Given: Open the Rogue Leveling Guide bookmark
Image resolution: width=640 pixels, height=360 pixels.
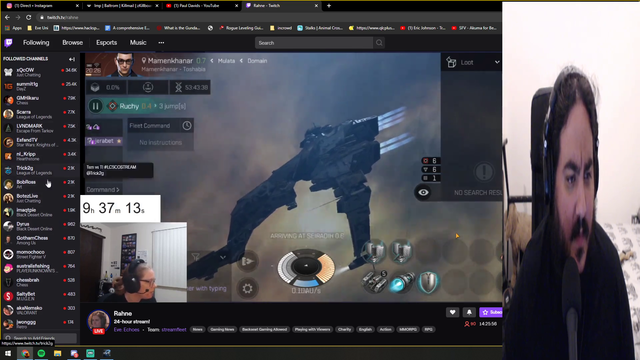Looking at the screenshot, I should click(x=241, y=28).
